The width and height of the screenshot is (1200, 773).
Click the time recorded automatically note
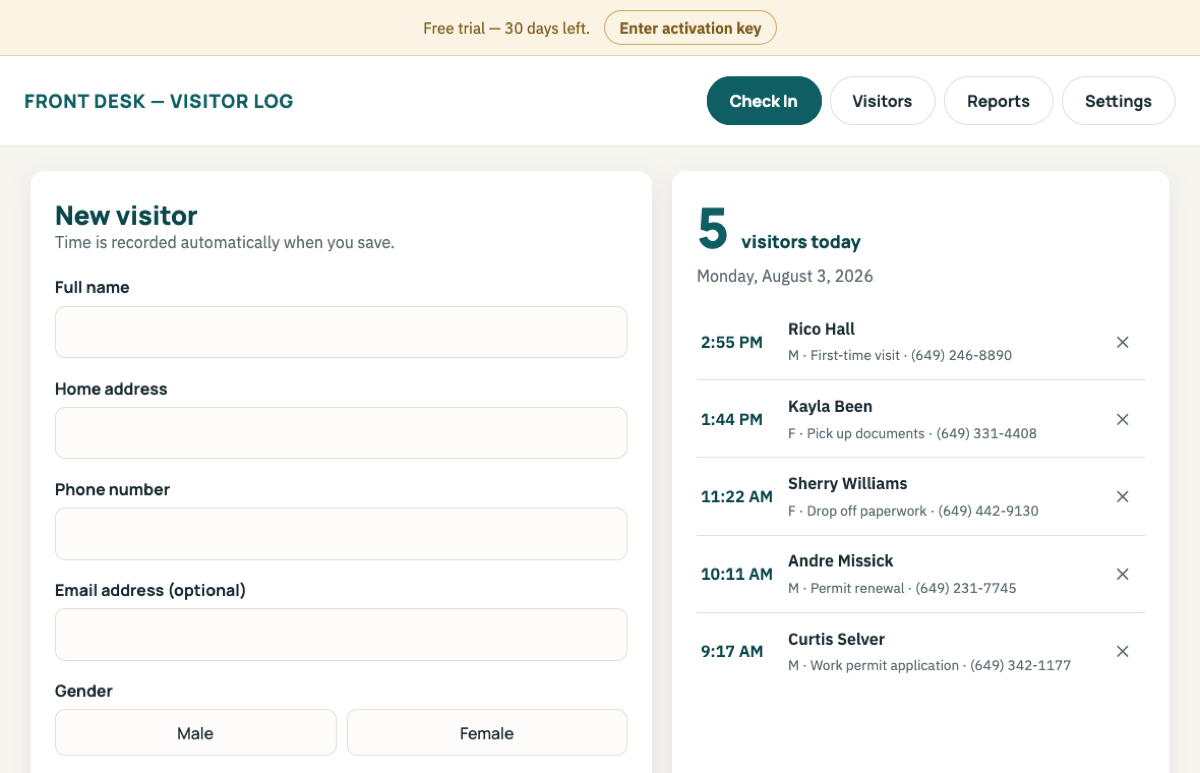pyautogui.click(x=225, y=242)
